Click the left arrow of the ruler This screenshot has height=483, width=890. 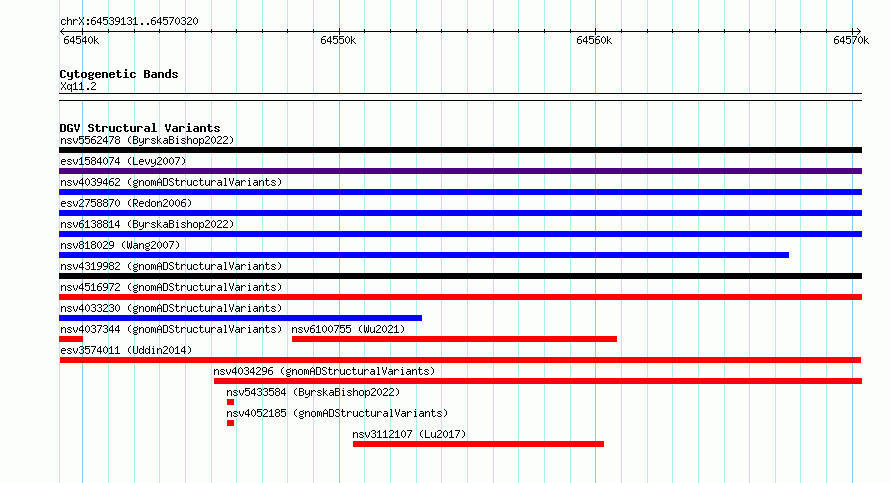[x=62, y=32]
